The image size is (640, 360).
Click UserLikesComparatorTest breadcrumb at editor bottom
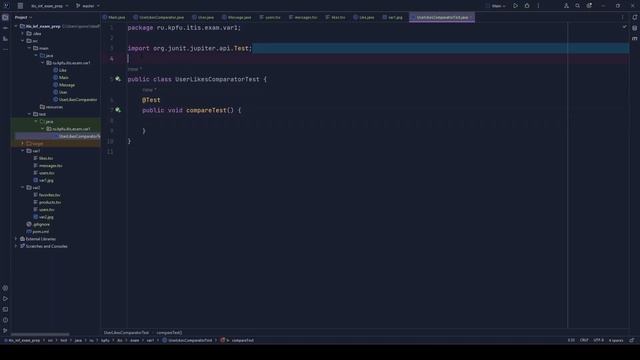tap(126, 333)
